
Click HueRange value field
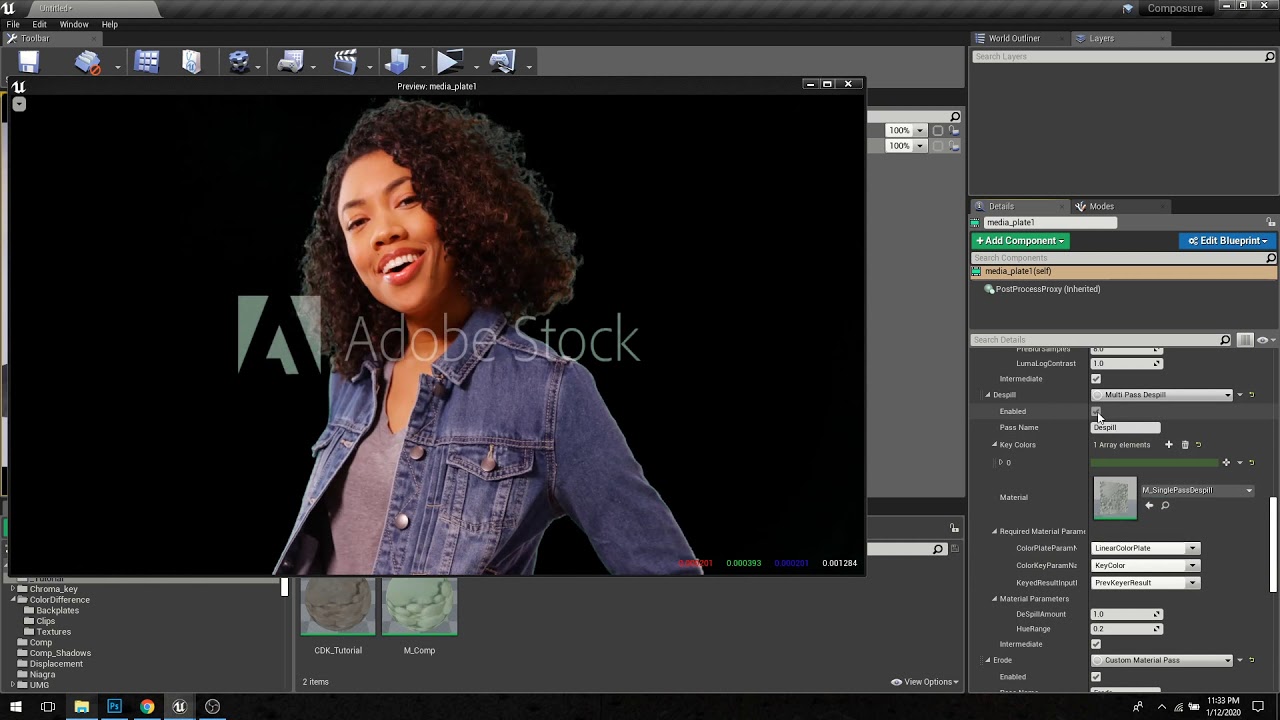pyautogui.click(x=1126, y=629)
